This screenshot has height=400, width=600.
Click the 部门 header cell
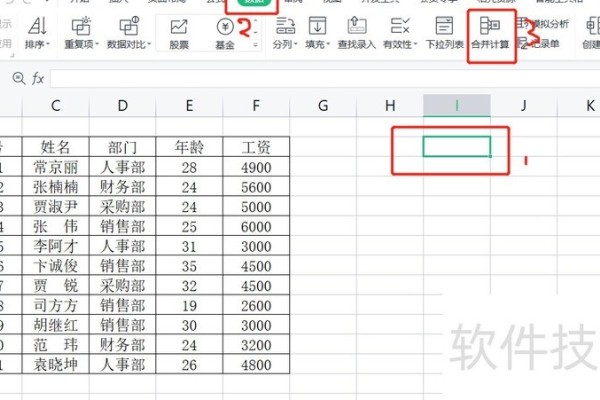(x=122, y=147)
